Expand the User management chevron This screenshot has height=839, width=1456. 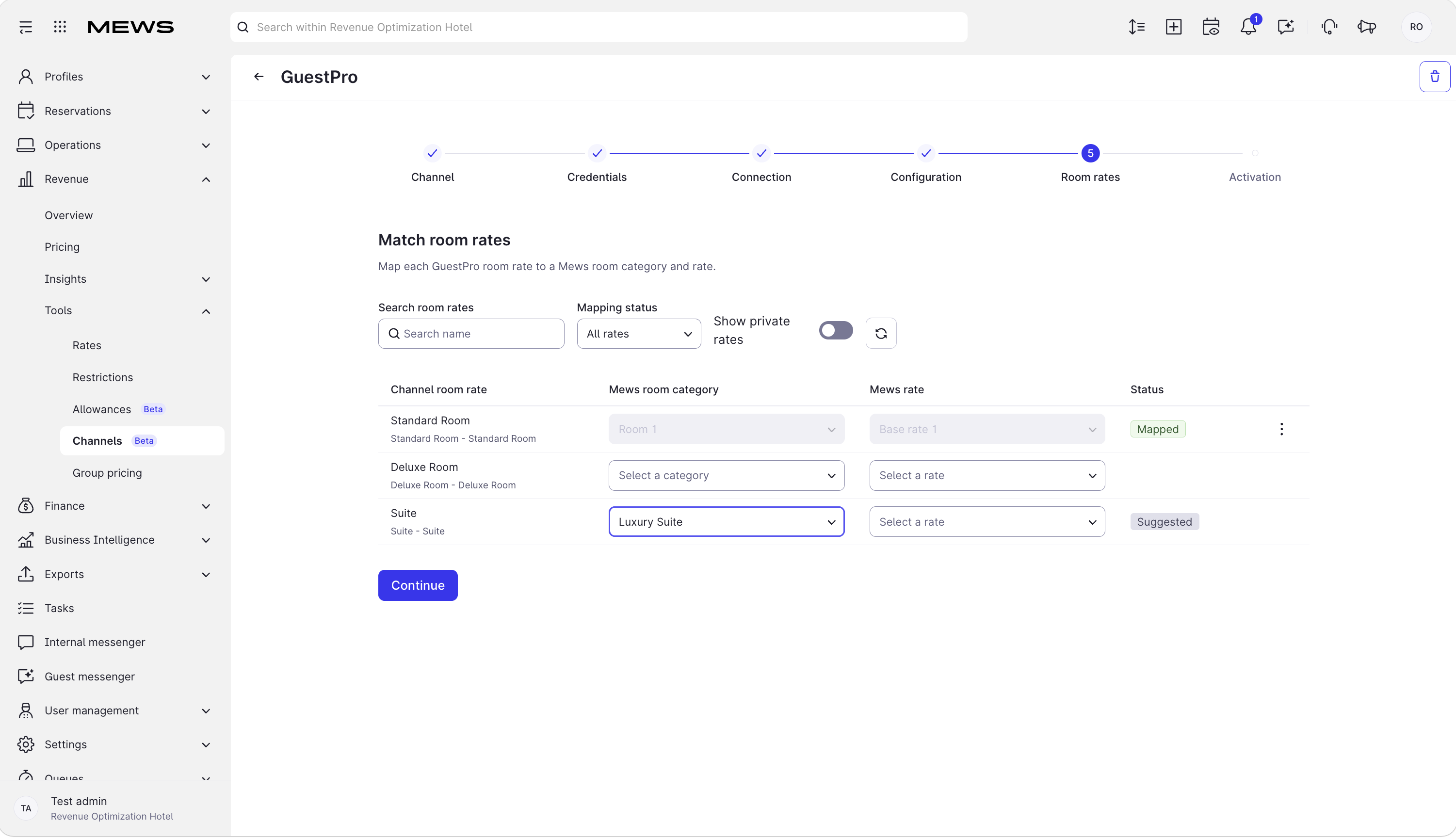(206, 711)
